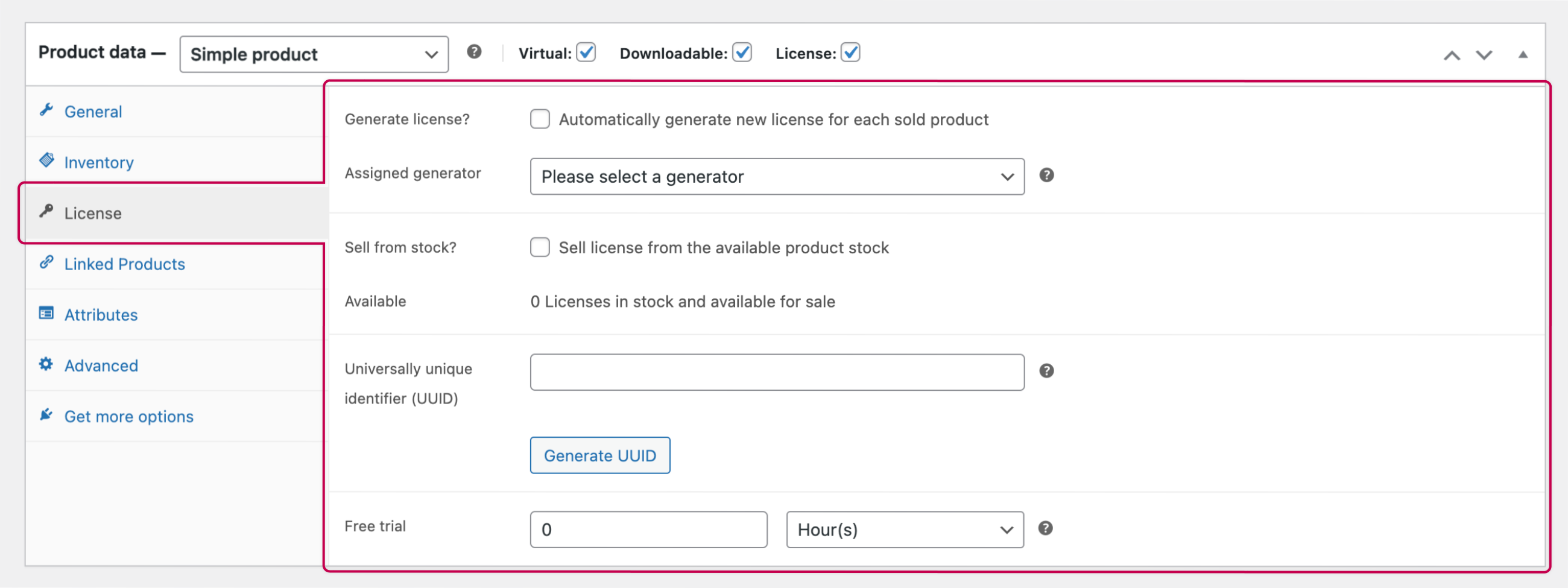Image resolution: width=1568 pixels, height=588 pixels.
Task: Click the help icon beside UUID field
Action: (1046, 371)
